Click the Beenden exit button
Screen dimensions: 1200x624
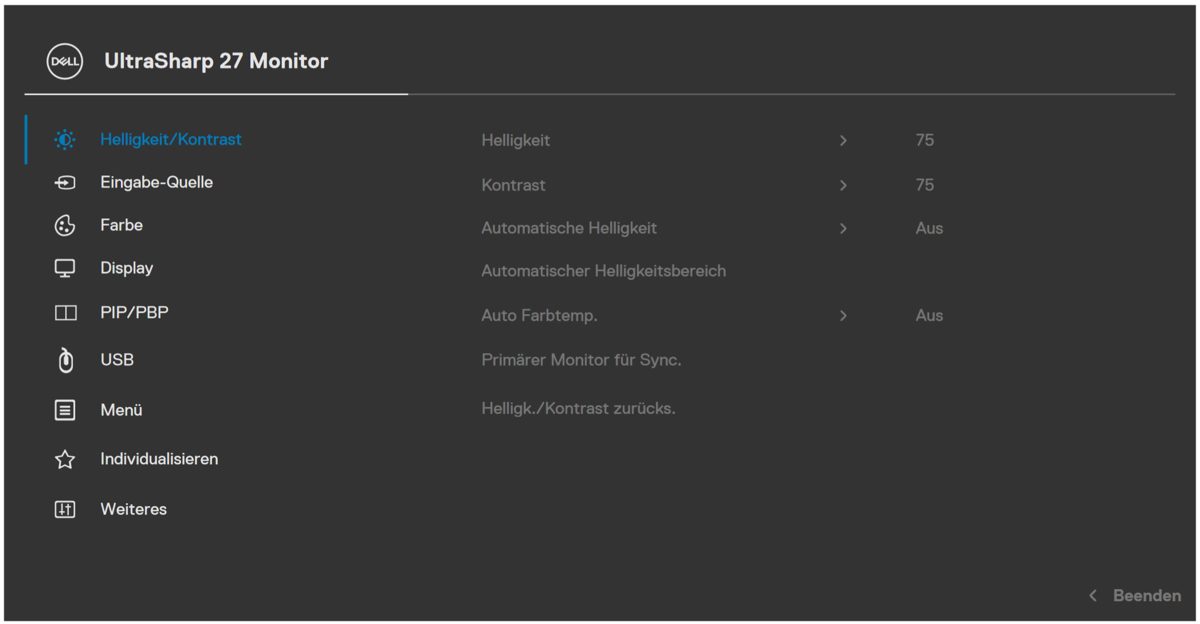(x=1147, y=596)
